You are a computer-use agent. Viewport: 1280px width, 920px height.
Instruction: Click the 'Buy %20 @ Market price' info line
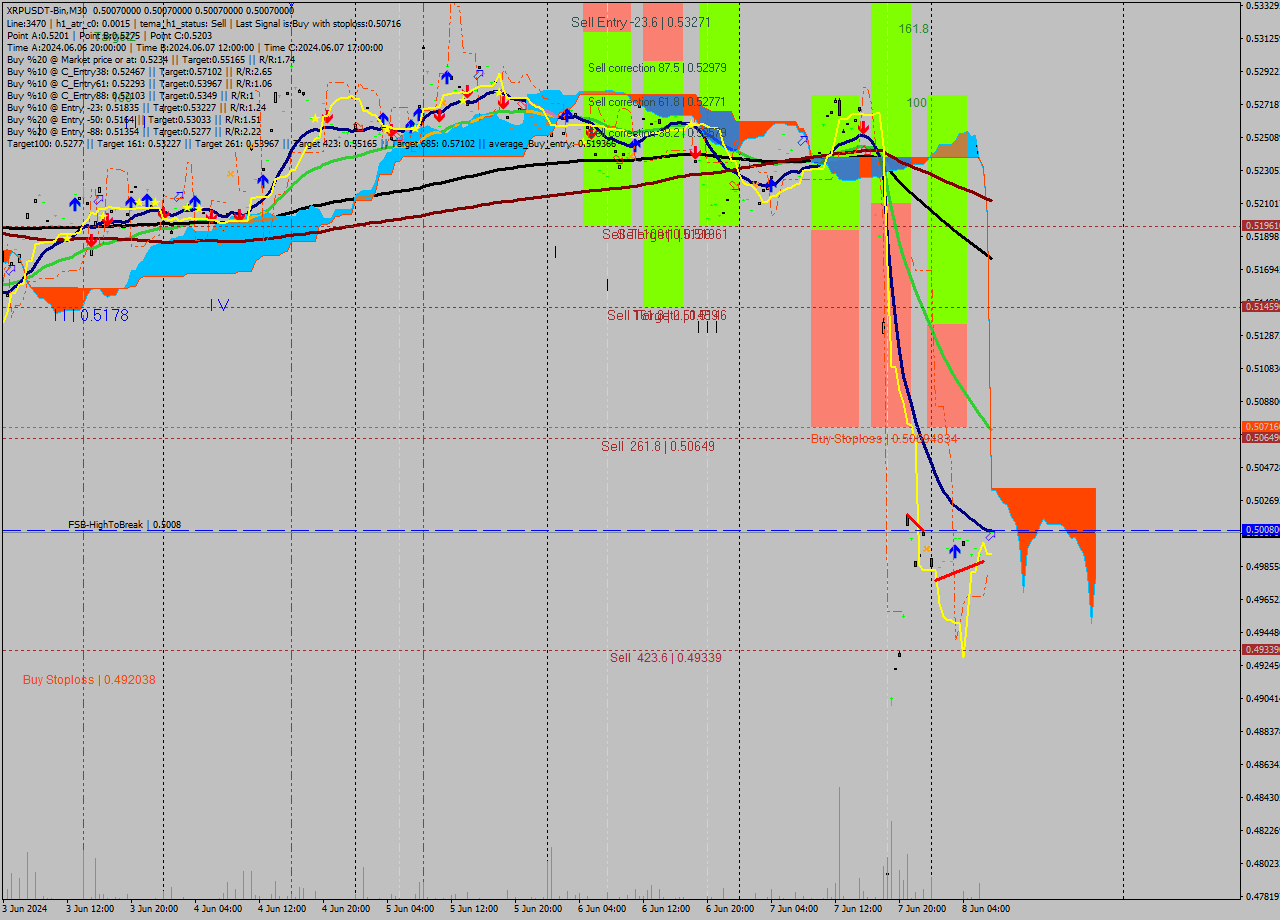[151, 59]
